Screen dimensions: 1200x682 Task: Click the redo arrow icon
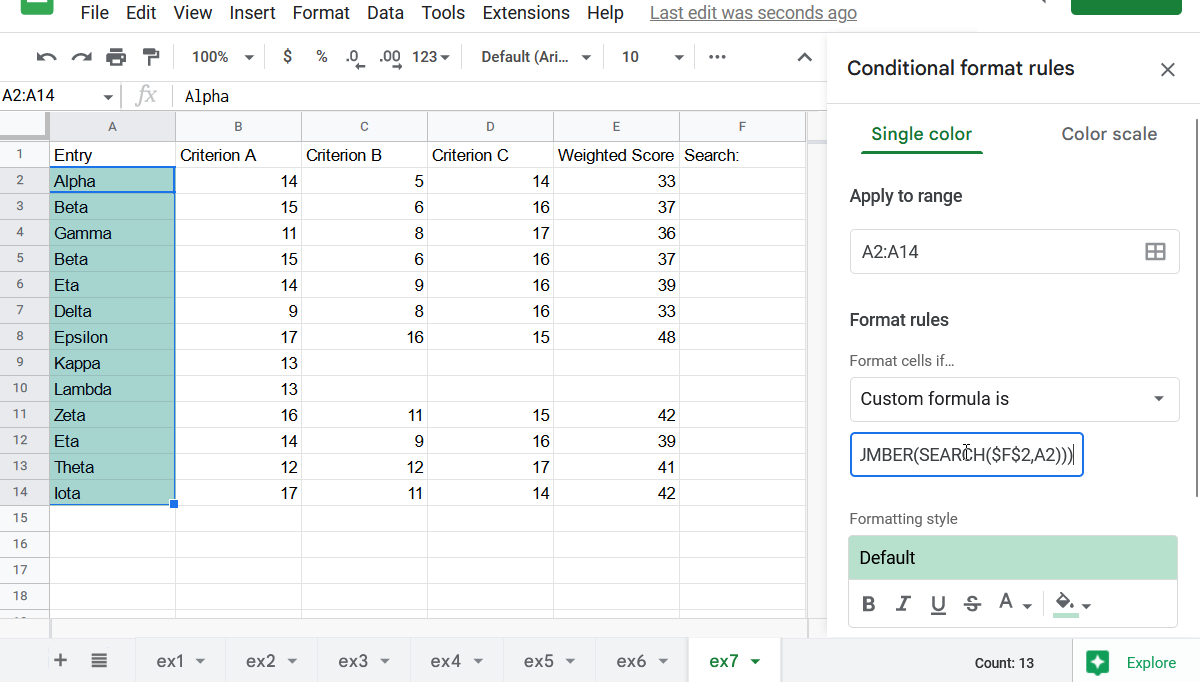(x=81, y=57)
